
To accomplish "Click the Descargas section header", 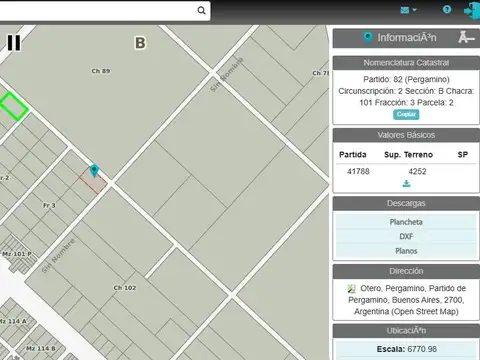I will point(406,203).
